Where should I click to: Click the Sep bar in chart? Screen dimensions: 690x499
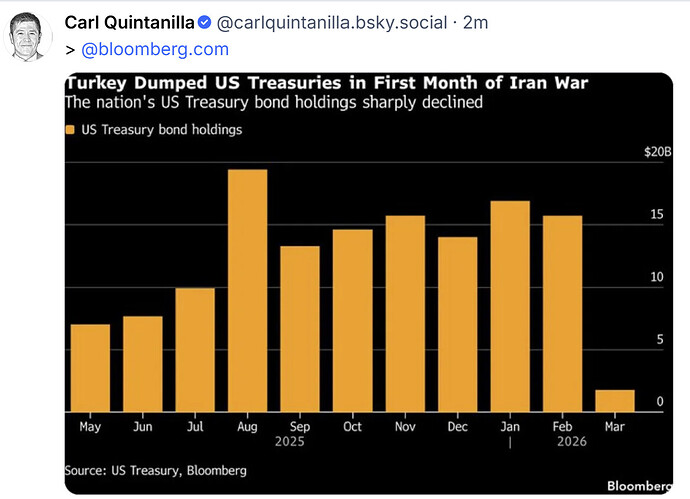[300, 329]
